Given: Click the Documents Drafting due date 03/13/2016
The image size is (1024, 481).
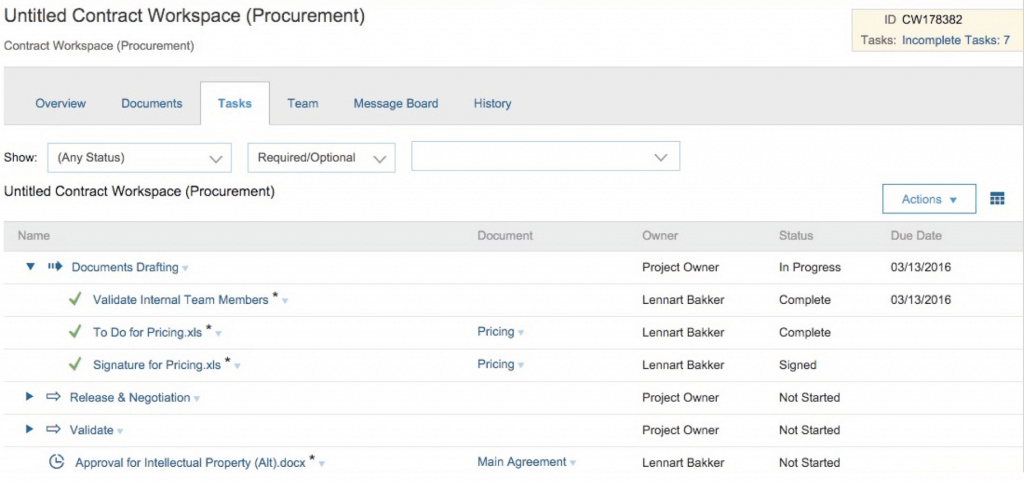Looking at the screenshot, I should click(921, 267).
